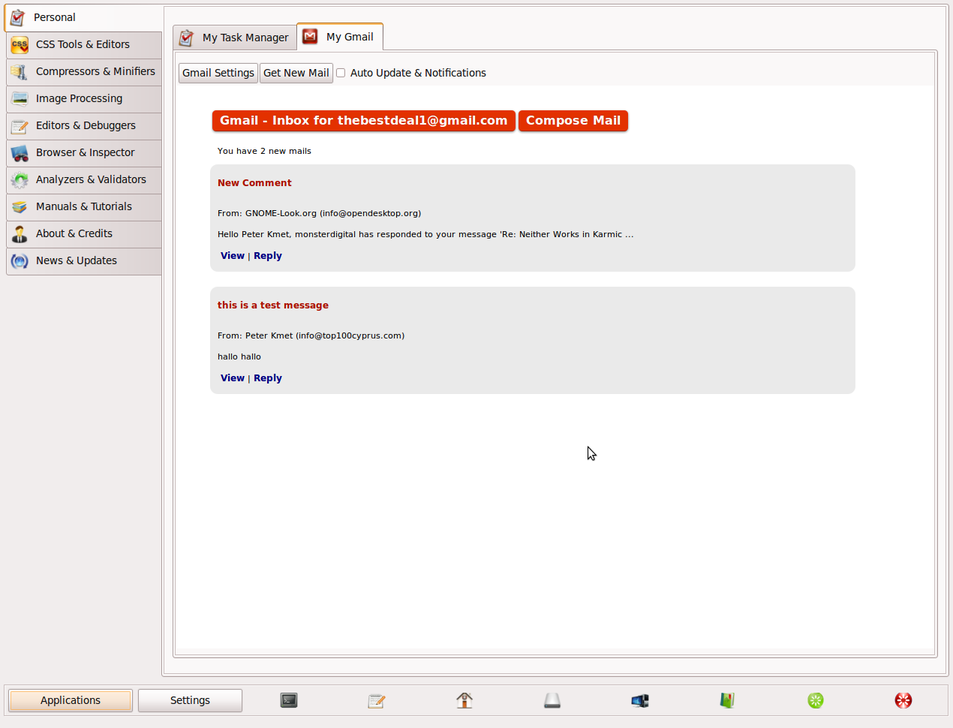
Task: Click the red Gmail envelope tab icon
Action: click(310, 36)
